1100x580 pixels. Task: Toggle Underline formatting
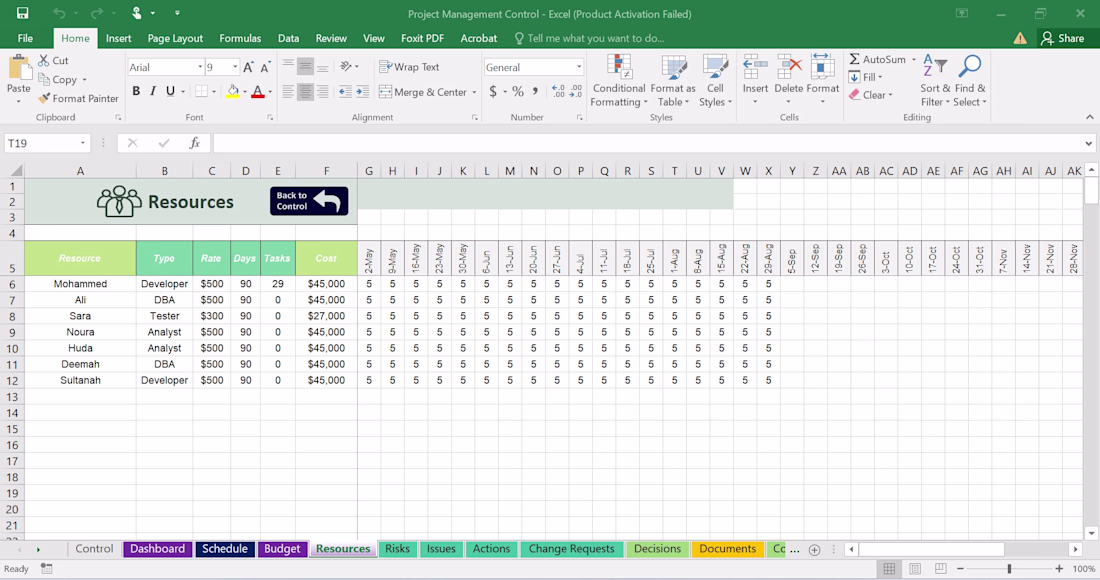point(170,91)
